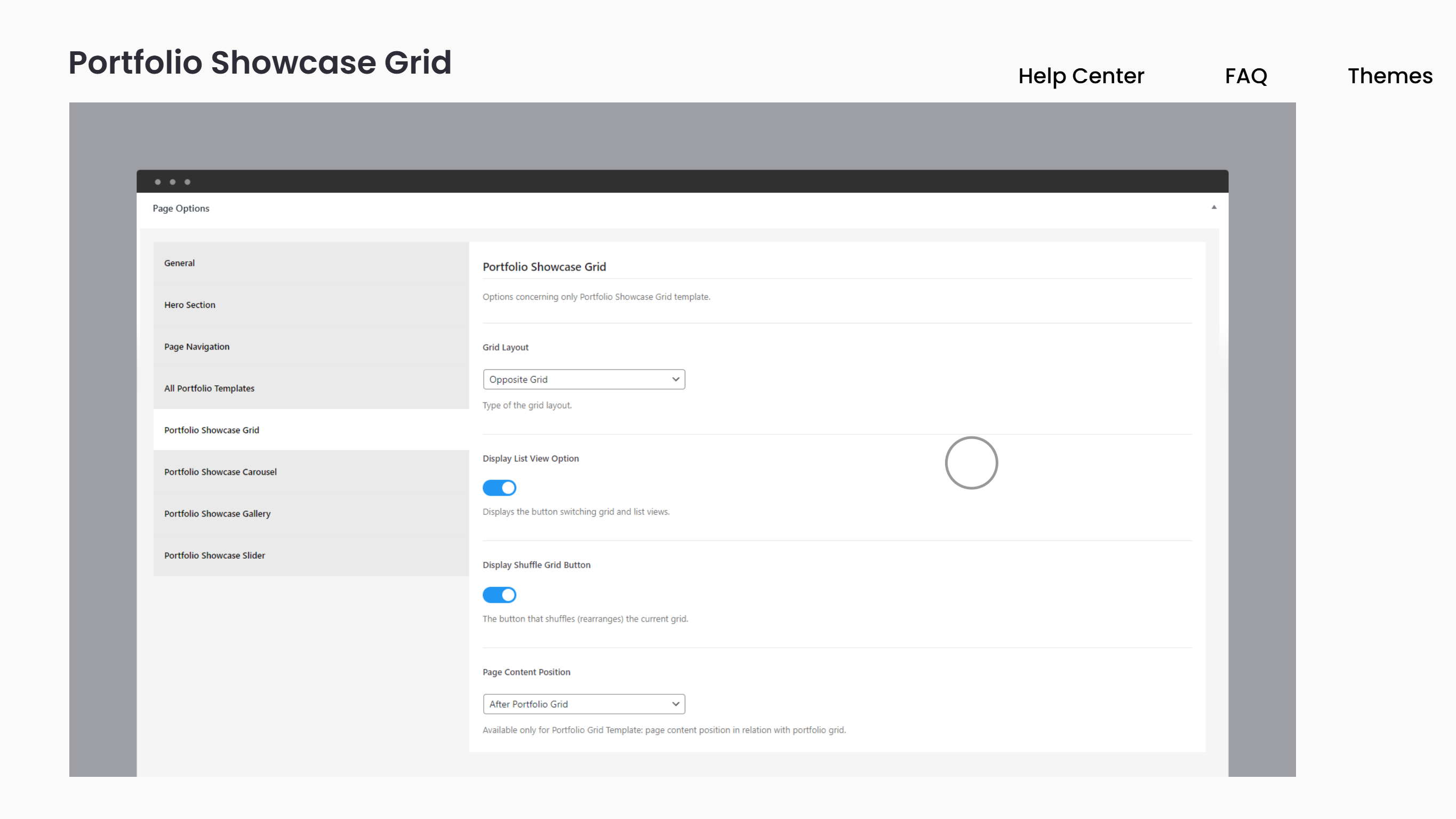Click the 'Available only for Portfolio Grid Template' description
This screenshot has width=1456, height=819.
[664, 730]
